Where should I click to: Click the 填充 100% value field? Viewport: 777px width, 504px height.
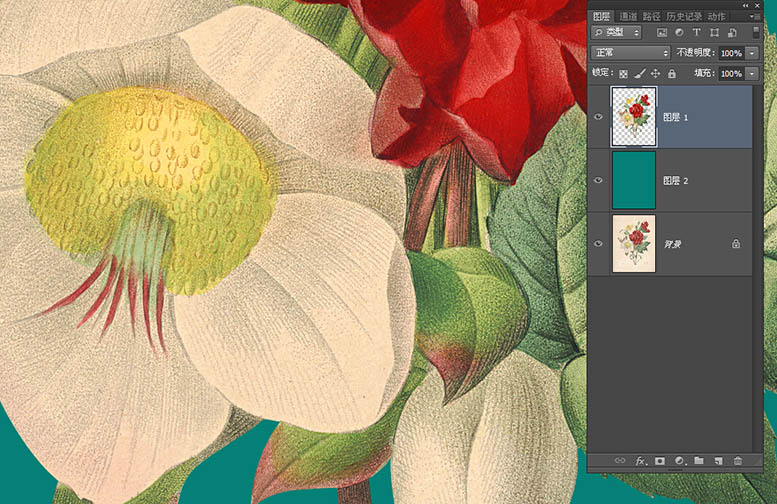click(x=732, y=73)
